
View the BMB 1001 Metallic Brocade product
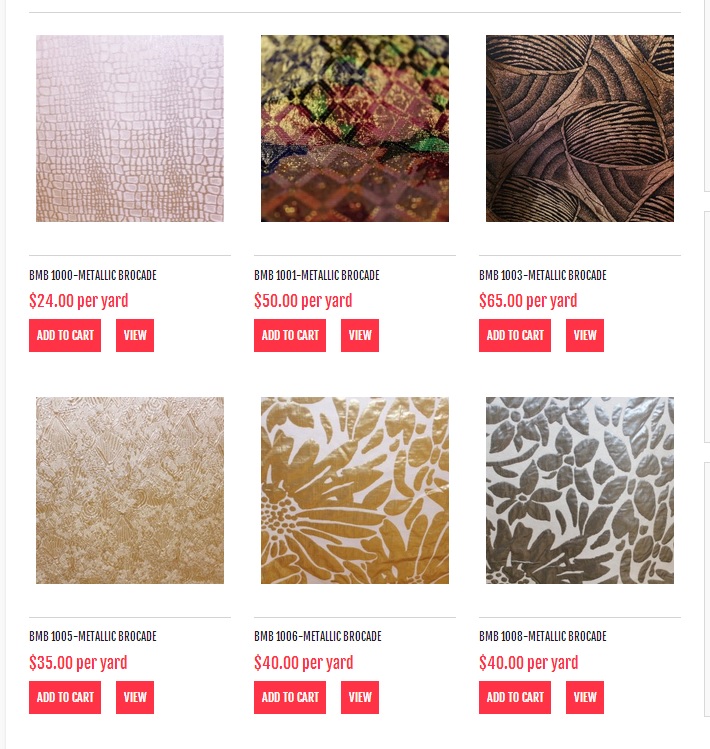pyautogui.click(x=360, y=335)
